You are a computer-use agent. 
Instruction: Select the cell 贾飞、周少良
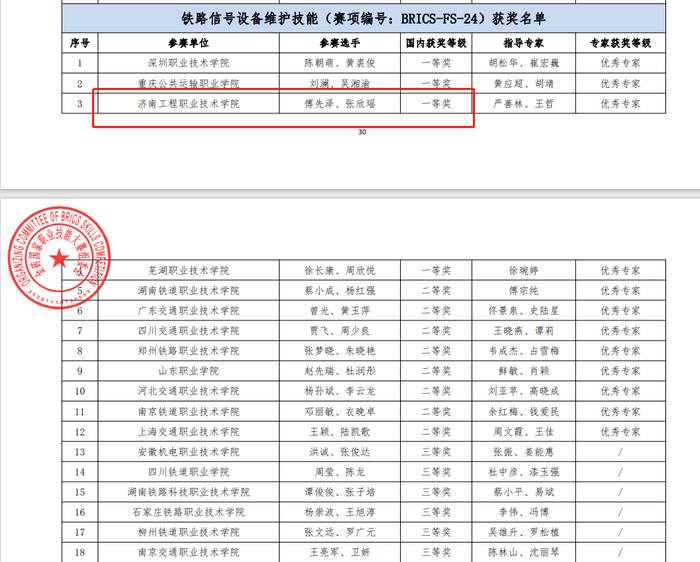click(x=340, y=331)
